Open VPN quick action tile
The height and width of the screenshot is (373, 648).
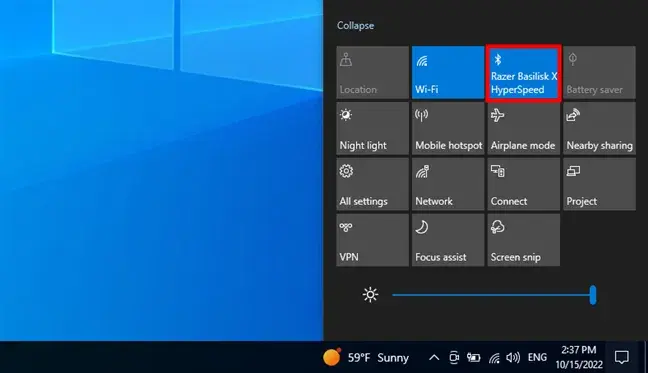372,240
